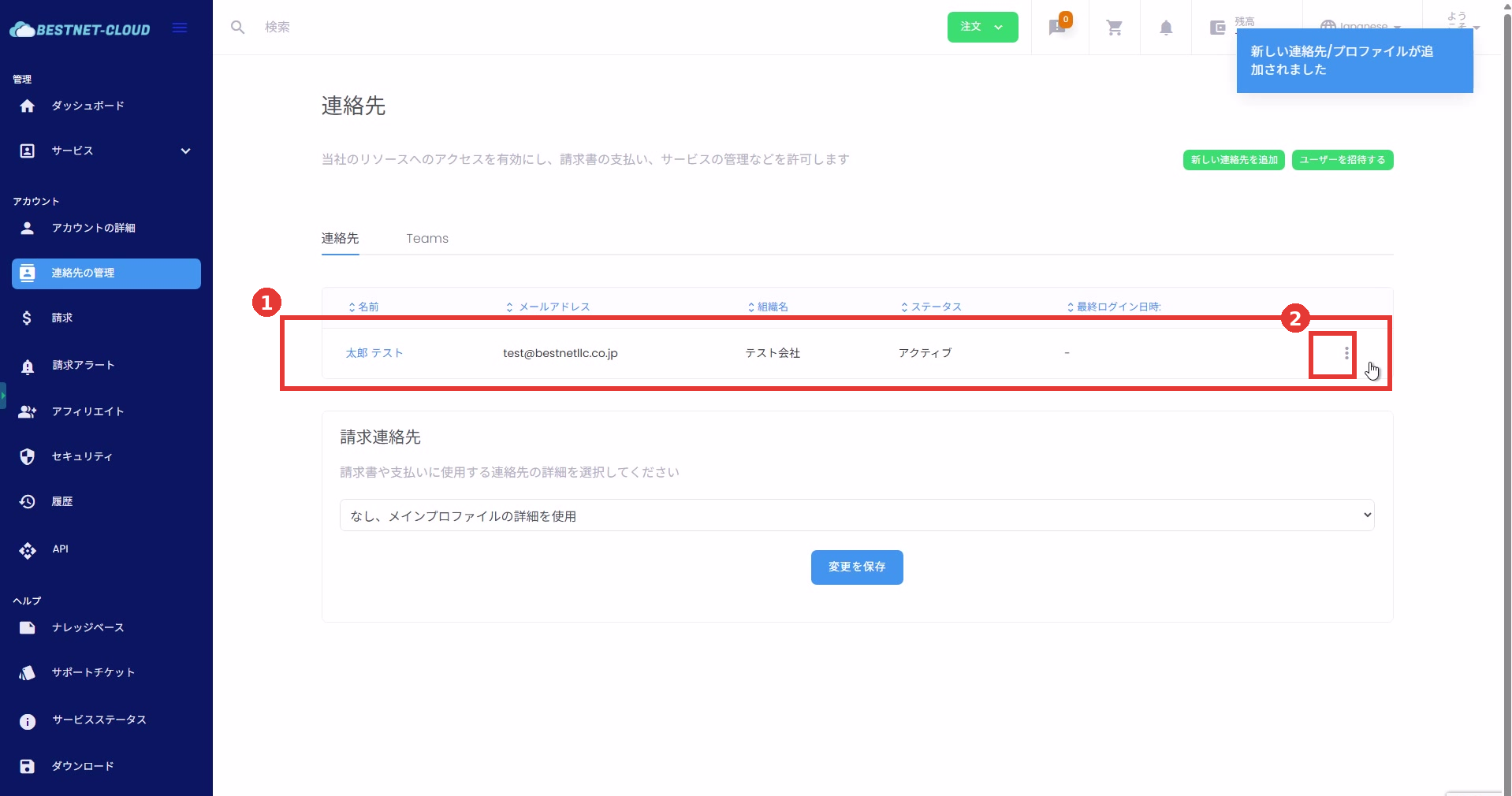Click the search magnifier icon
Image resolution: width=1512 pixels, height=796 pixels.
[x=237, y=28]
